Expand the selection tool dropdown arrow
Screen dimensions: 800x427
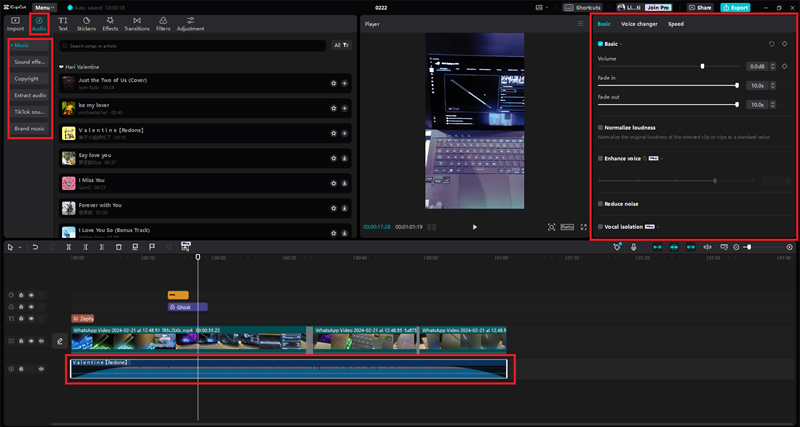coord(20,247)
